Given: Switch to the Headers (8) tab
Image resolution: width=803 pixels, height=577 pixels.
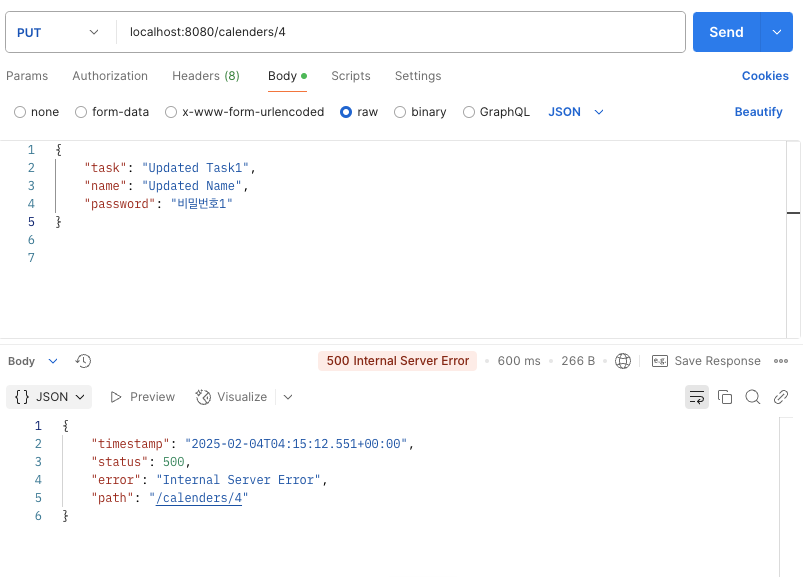Looking at the screenshot, I should (206, 76).
